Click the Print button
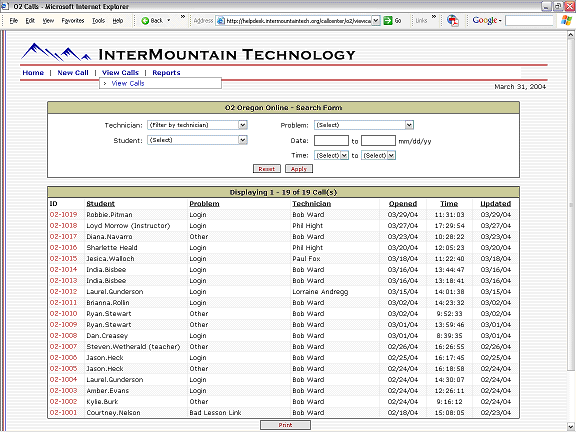Screen dimensions: 576x432 pyautogui.click(x=285, y=425)
